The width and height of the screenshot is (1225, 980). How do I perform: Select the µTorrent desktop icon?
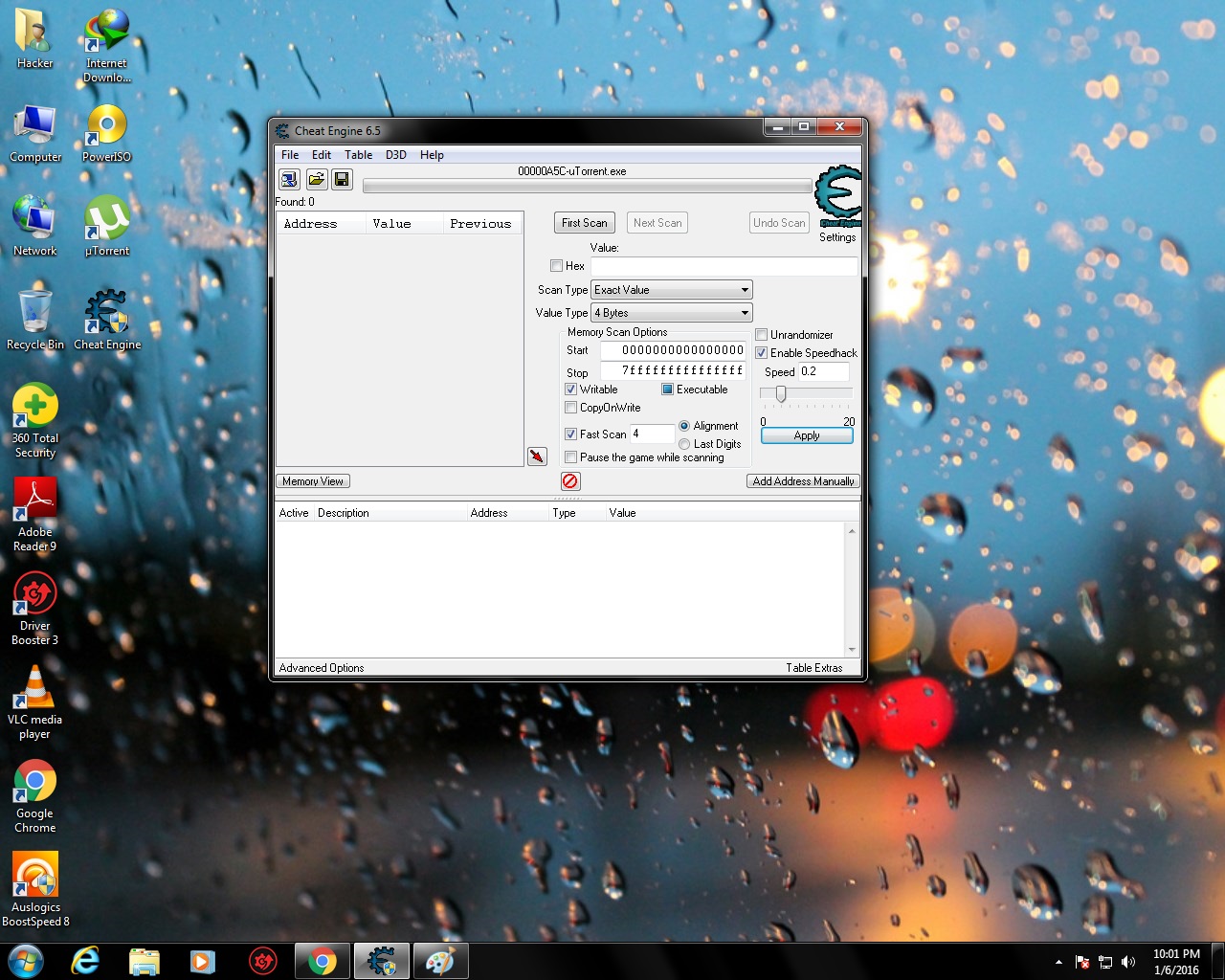point(106,227)
